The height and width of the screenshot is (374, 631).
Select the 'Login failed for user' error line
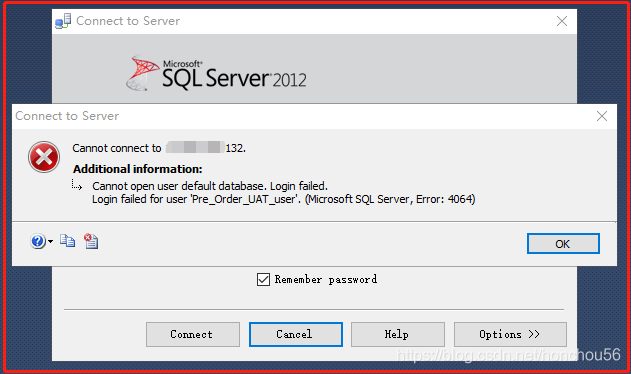283,199
